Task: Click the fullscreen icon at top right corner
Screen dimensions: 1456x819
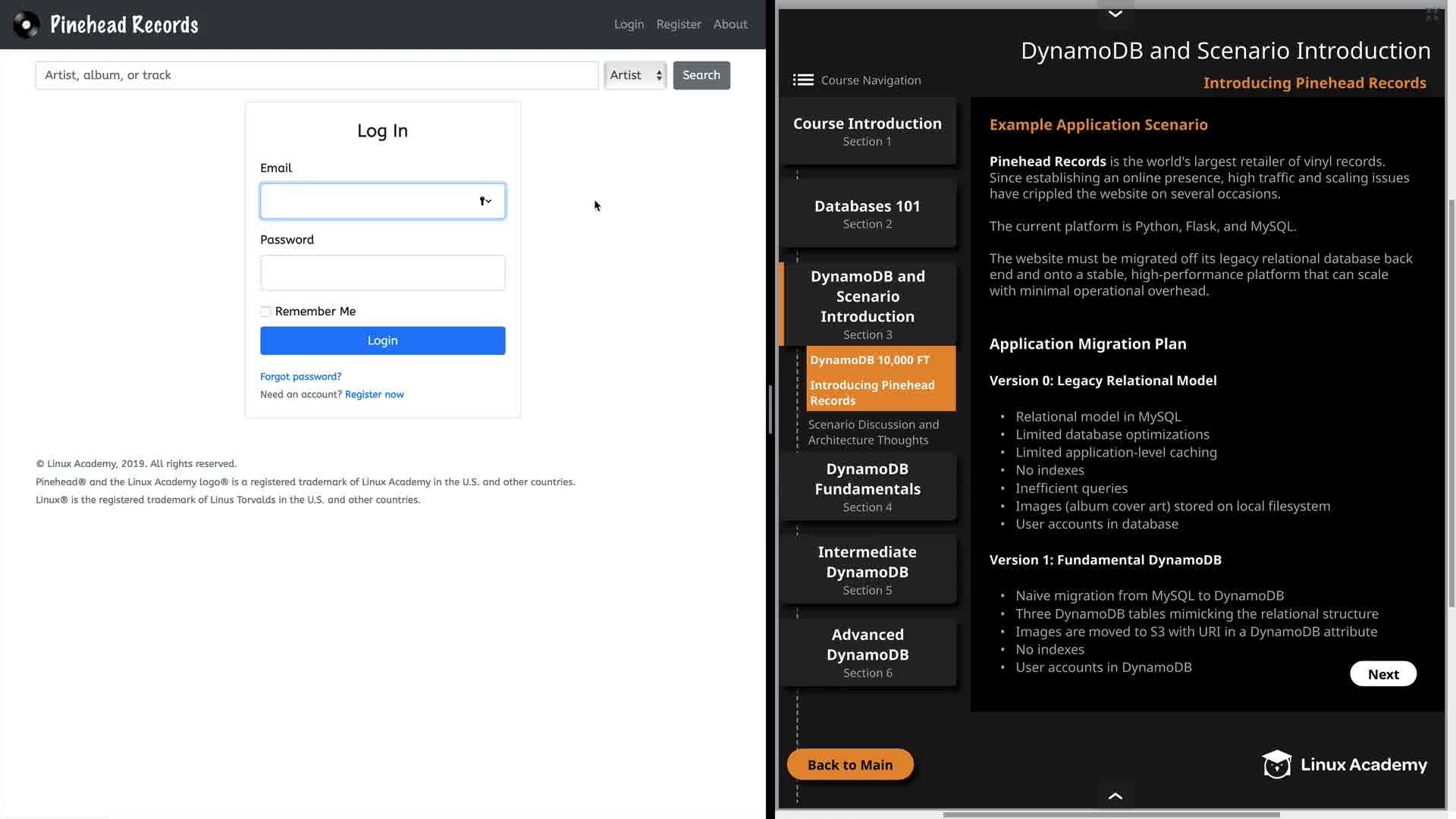Action: [x=1432, y=14]
